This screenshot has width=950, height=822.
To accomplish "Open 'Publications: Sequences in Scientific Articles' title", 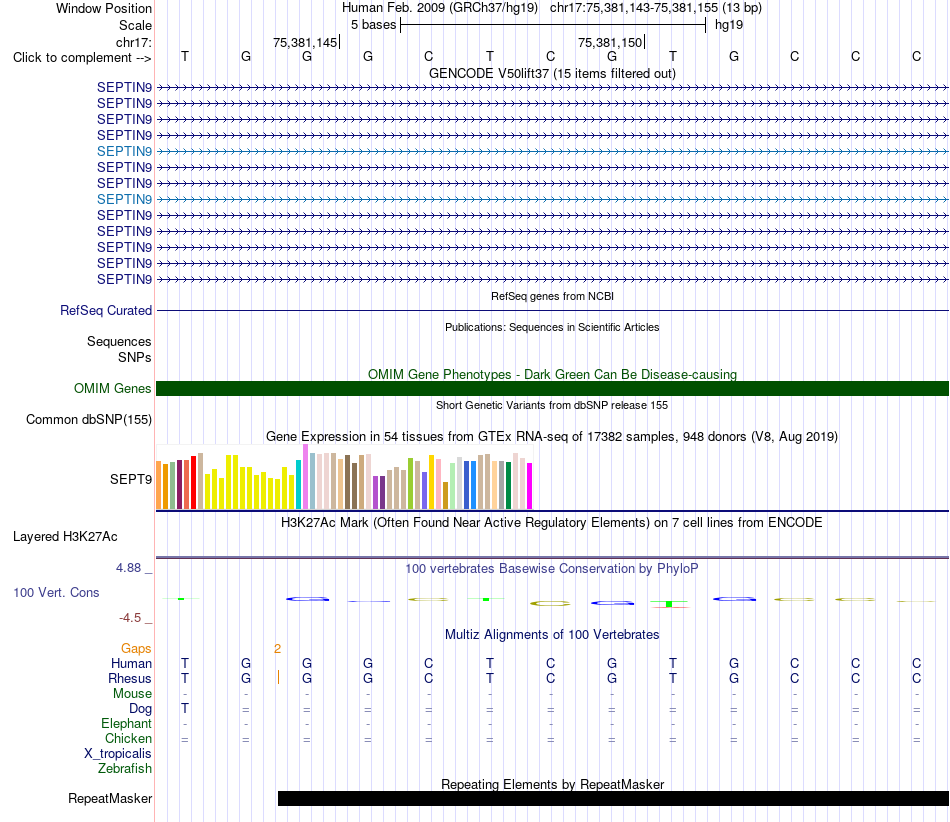I will [x=552, y=327].
